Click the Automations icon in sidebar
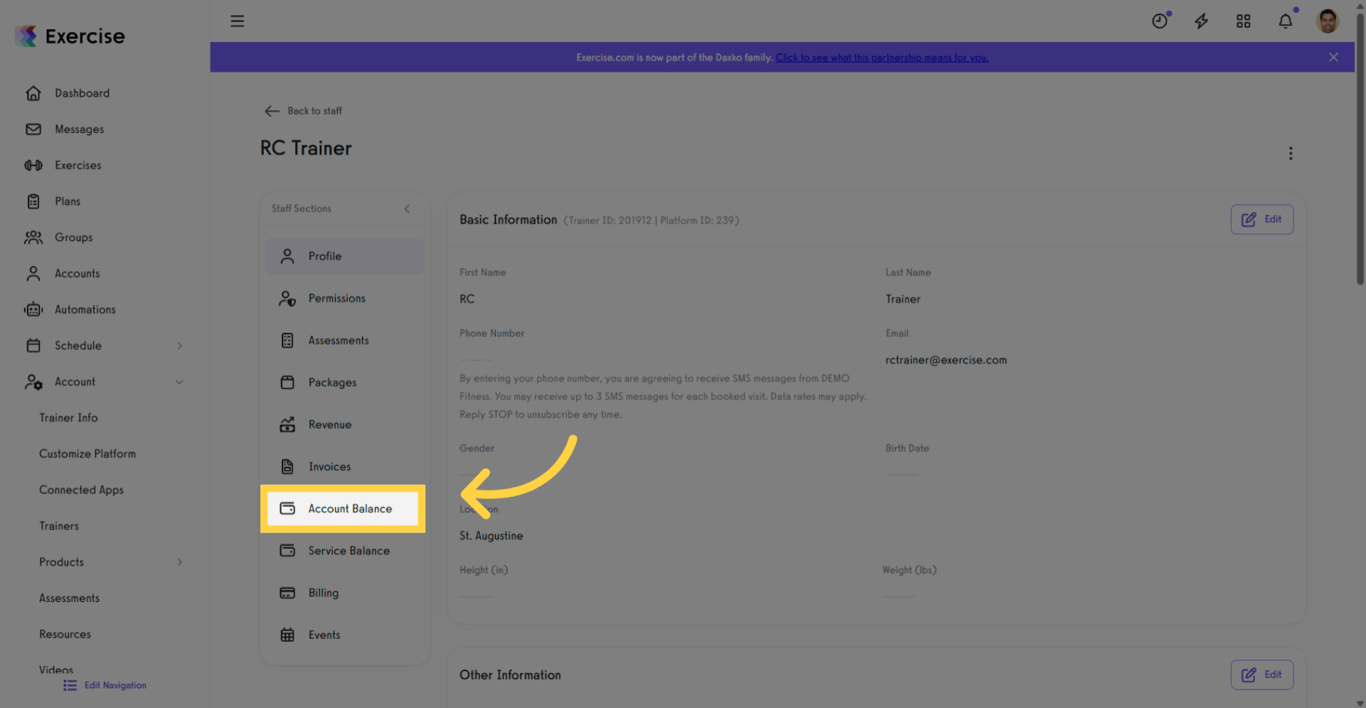 point(33,309)
